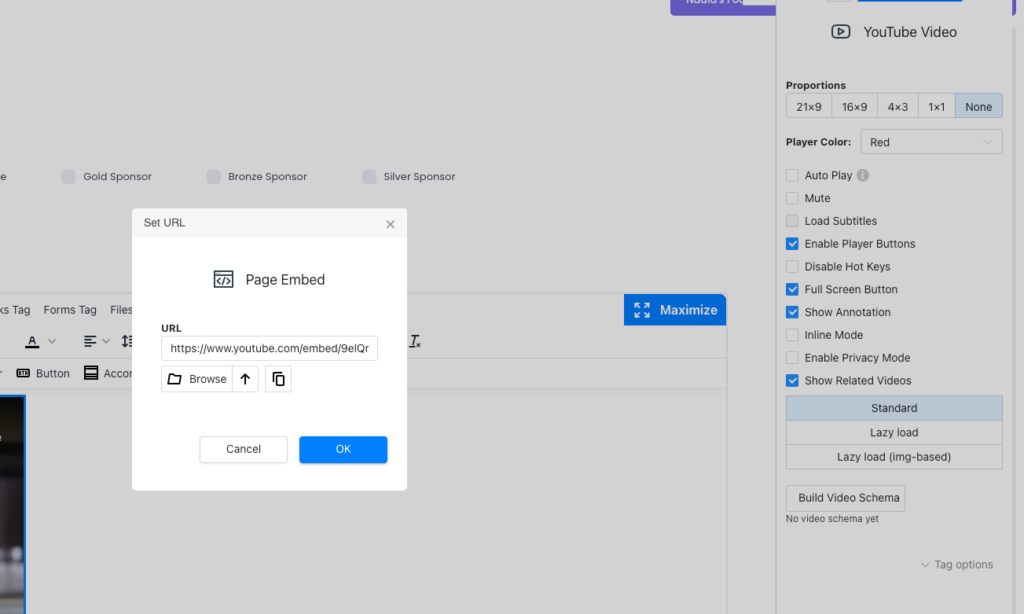Open the text alignment dropdown
1024x614 pixels.
tap(97, 341)
